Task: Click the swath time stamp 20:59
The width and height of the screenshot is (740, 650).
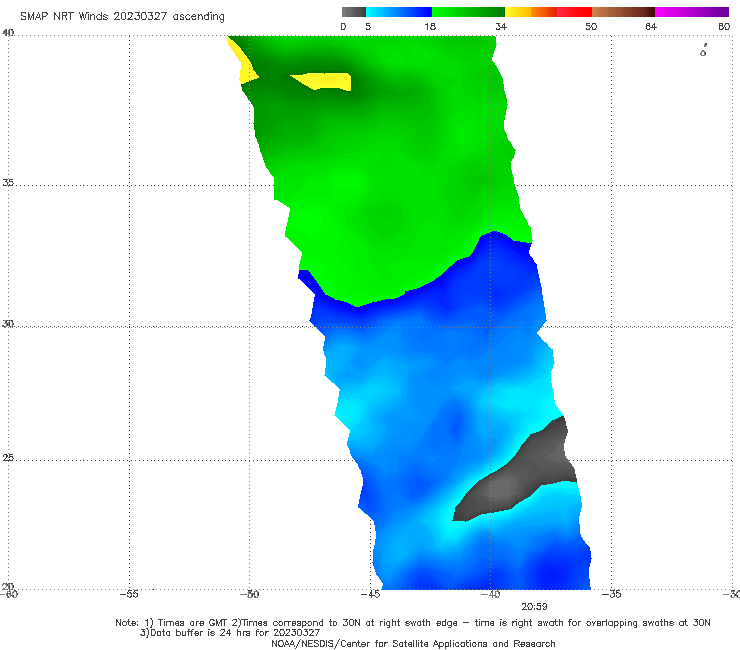Action: coord(534,607)
